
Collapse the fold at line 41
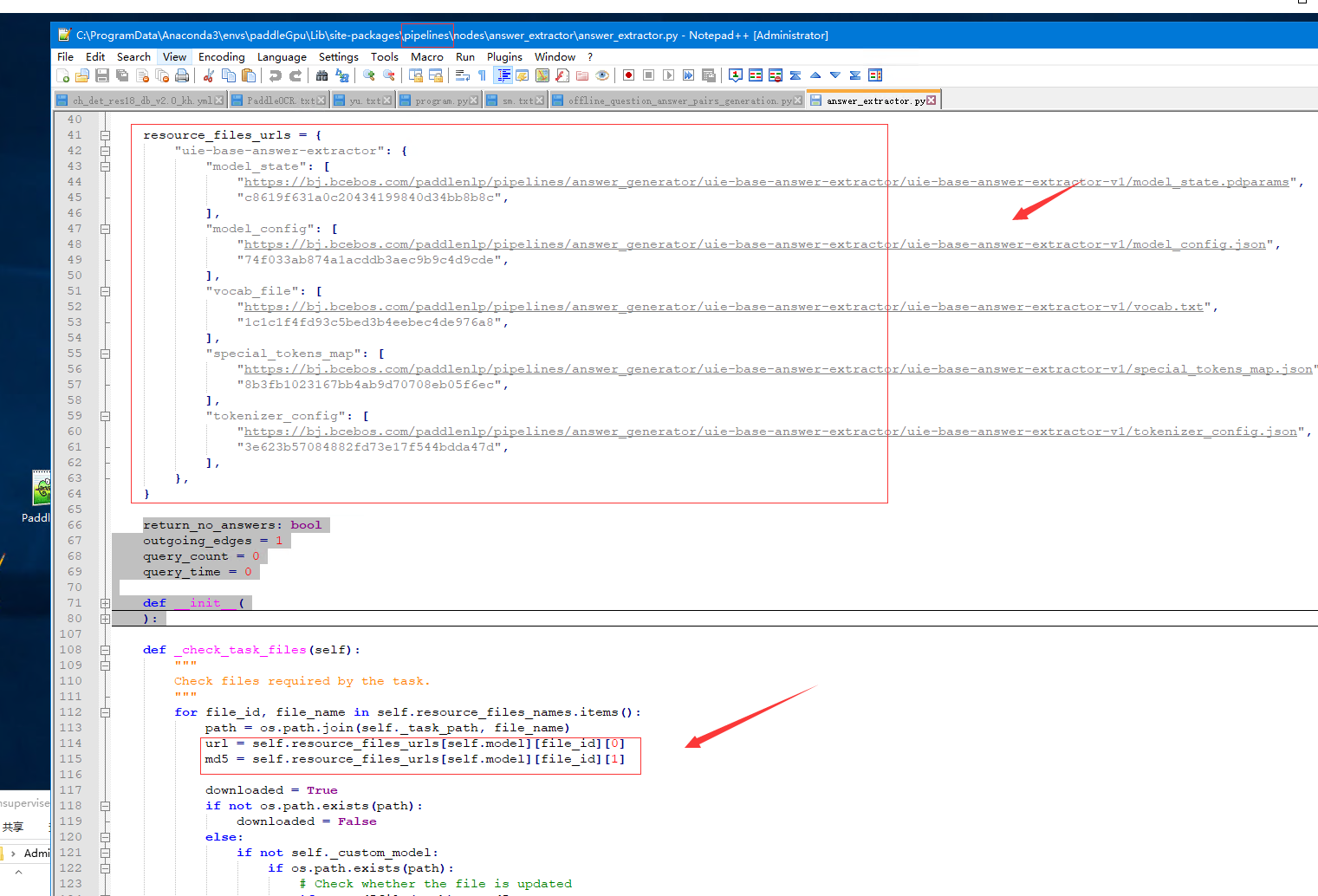105,134
